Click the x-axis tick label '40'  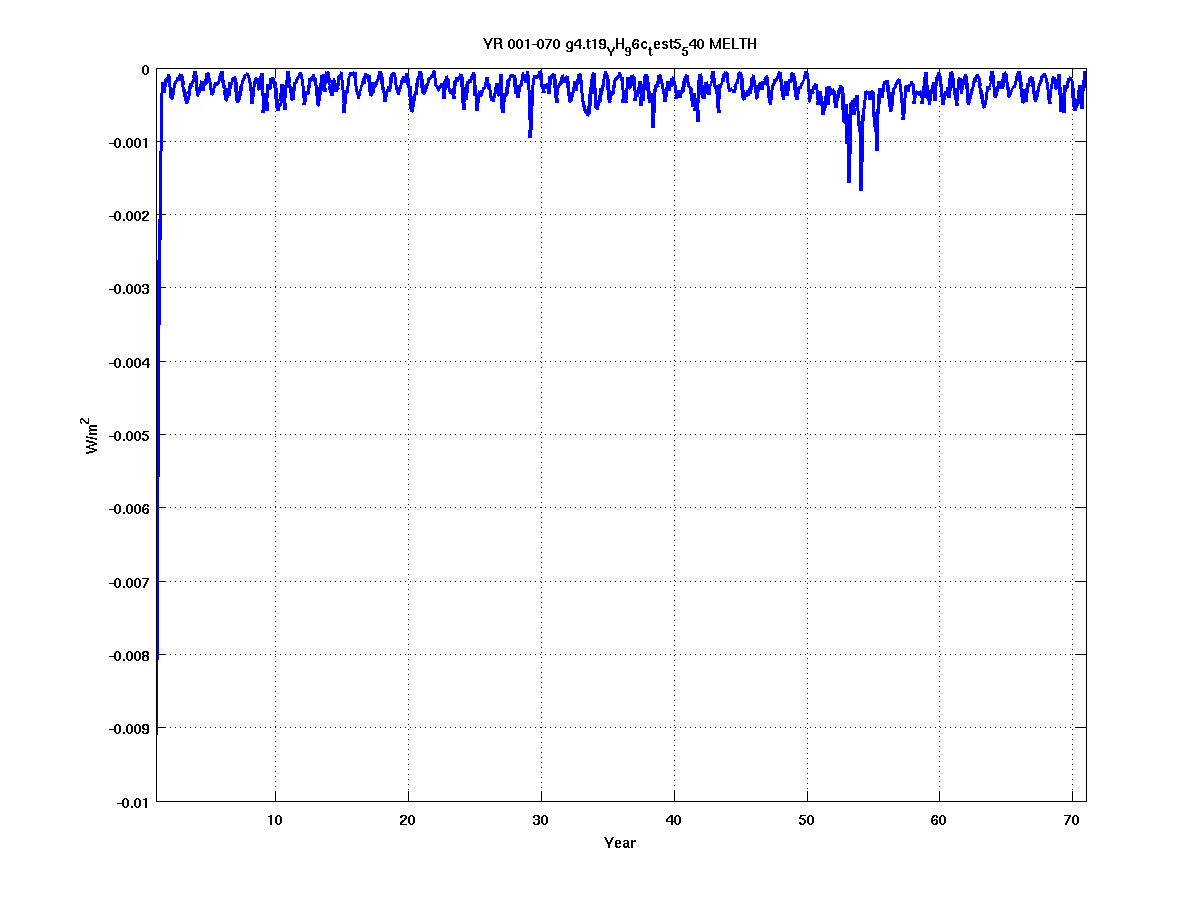tap(673, 820)
